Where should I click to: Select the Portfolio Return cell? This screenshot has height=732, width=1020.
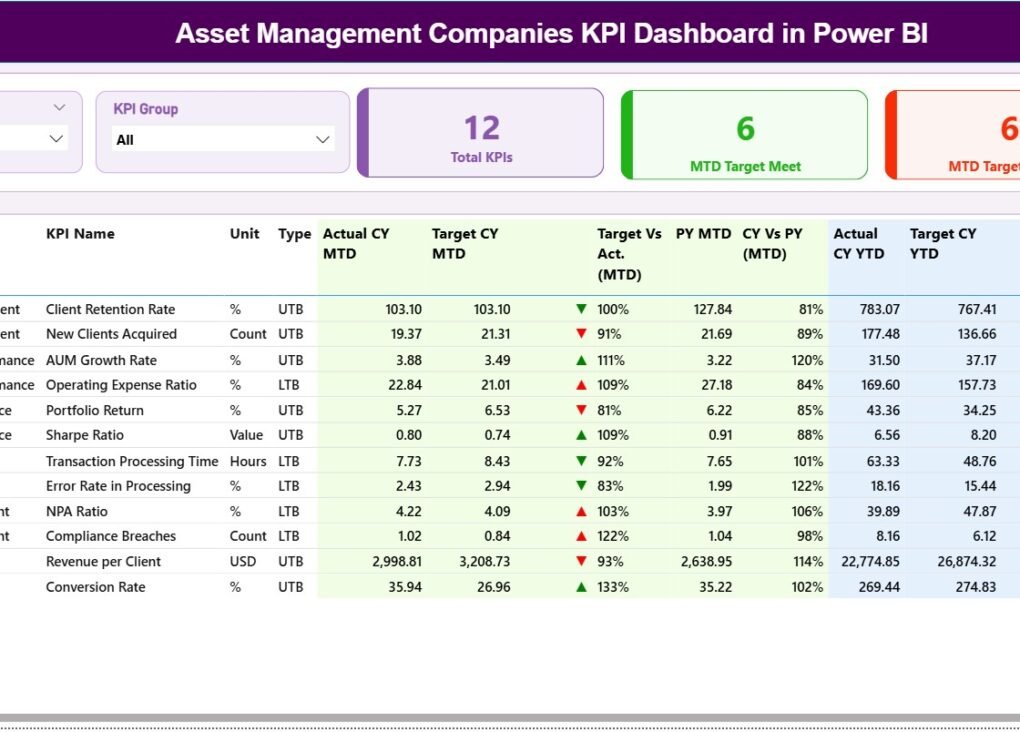(95, 410)
